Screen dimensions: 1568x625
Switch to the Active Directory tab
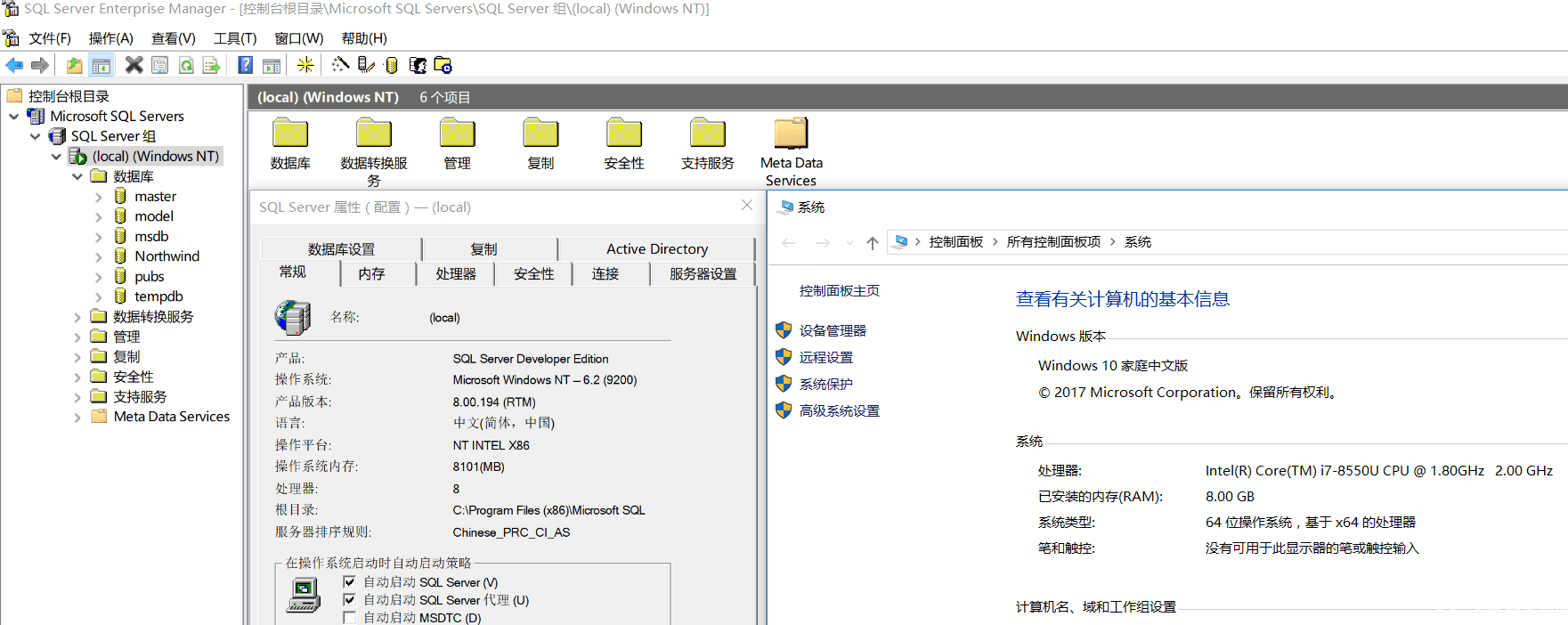click(x=657, y=249)
